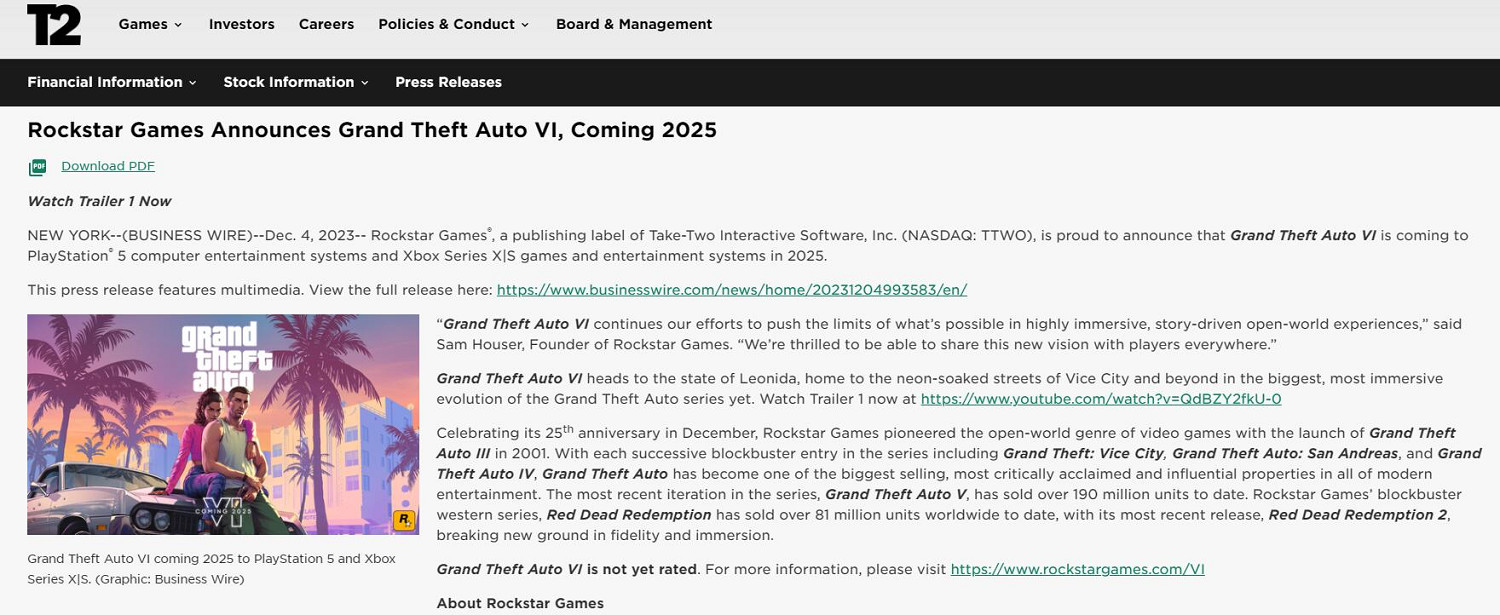This screenshot has height=615, width=1500.
Task: Click the Watch Trailer 1 Now text
Action: tap(98, 201)
